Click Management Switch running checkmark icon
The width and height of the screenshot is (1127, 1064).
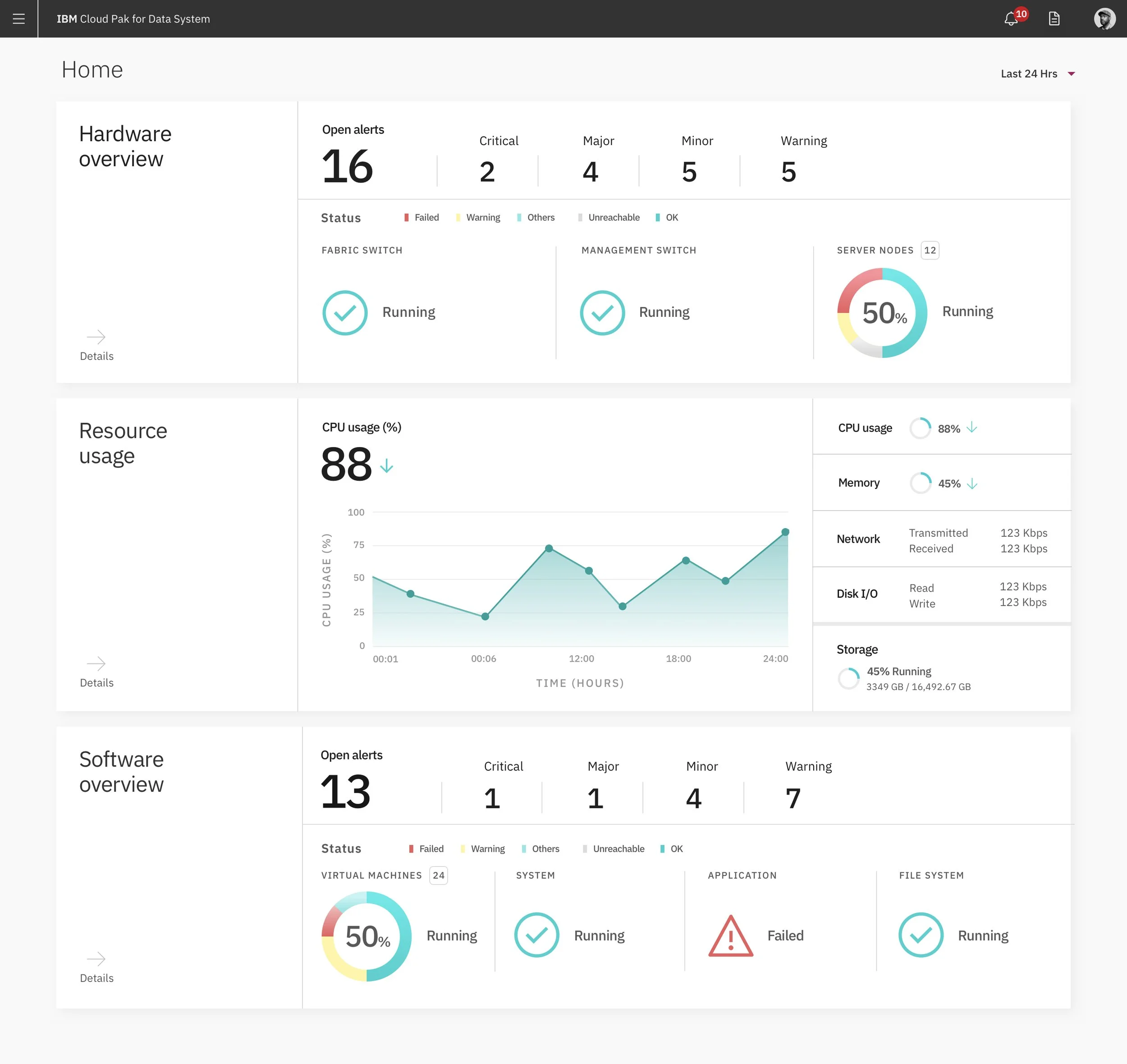[602, 312]
